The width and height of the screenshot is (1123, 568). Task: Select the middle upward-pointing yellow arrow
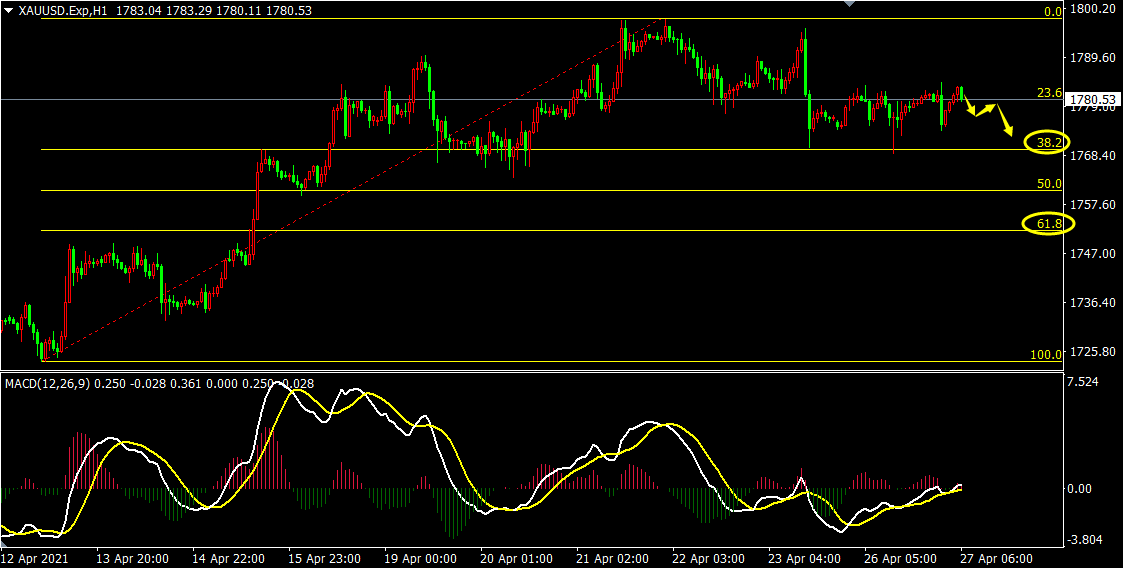(985, 108)
